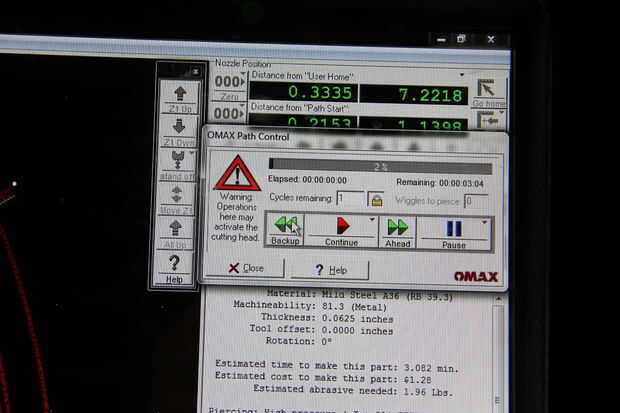Open the Pause button dropdown arrow
The width and height of the screenshot is (620, 413).
[485, 223]
